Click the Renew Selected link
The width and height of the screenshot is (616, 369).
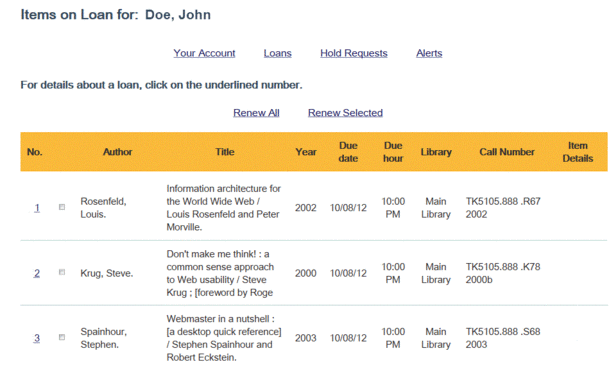click(x=345, y=113)
